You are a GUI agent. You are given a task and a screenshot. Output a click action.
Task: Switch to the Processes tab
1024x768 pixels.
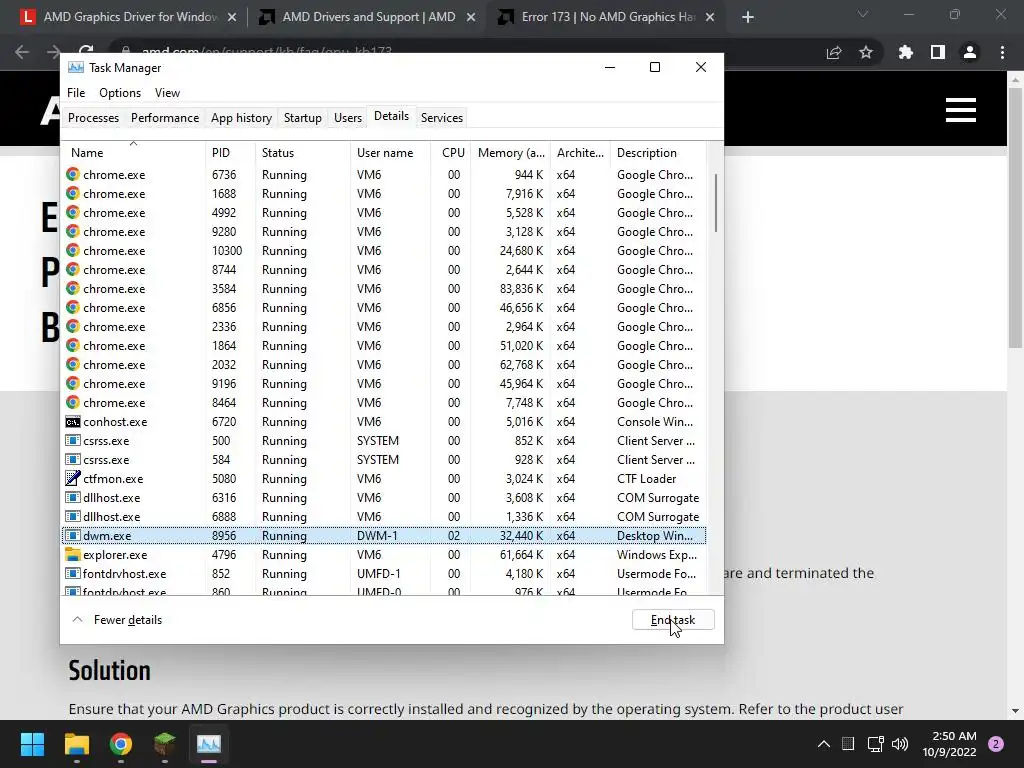coord(93,118)
